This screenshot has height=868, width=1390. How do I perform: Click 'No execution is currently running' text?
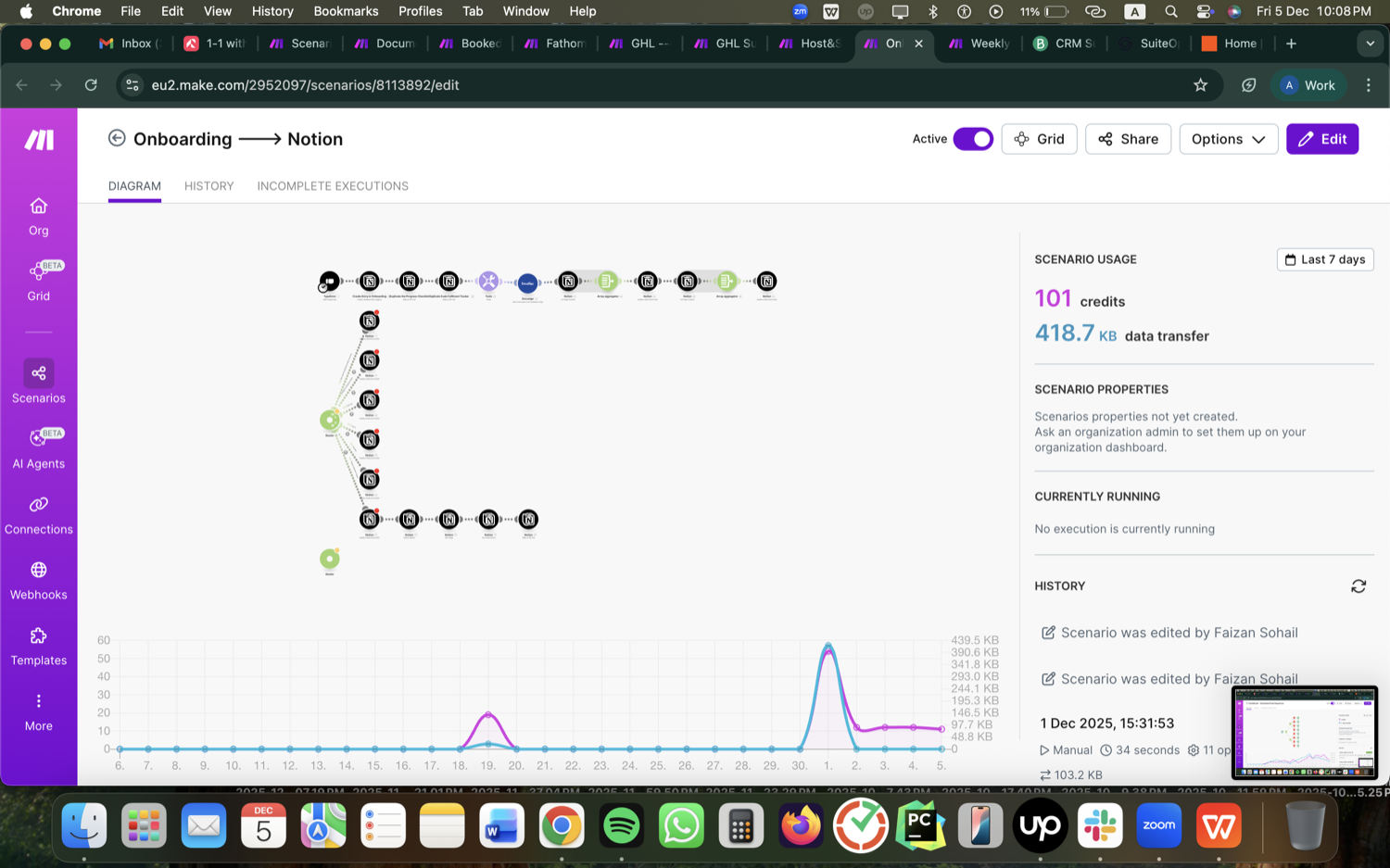(1124, 529)
